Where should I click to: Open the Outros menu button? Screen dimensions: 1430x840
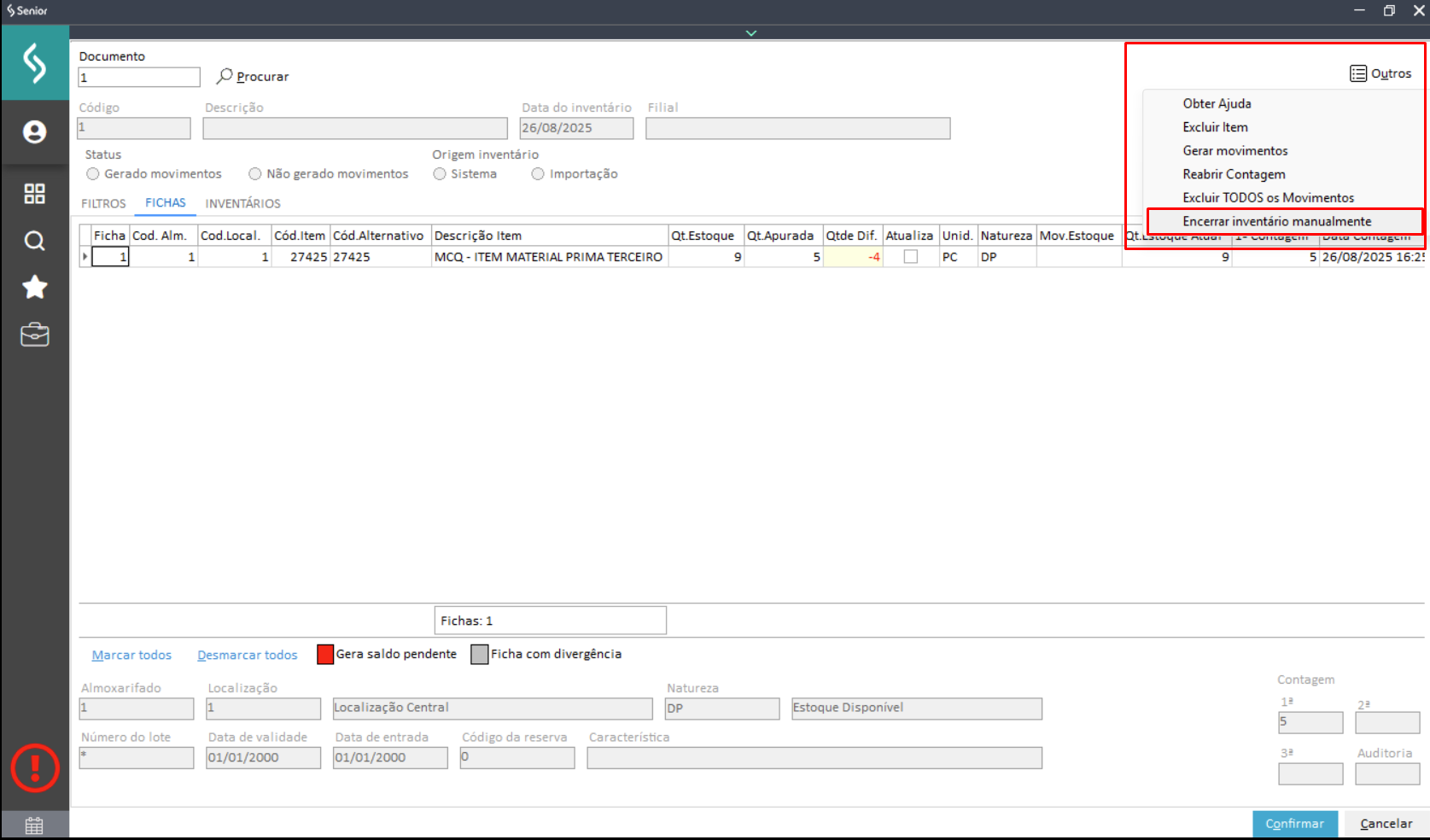tap(1380, 73)
